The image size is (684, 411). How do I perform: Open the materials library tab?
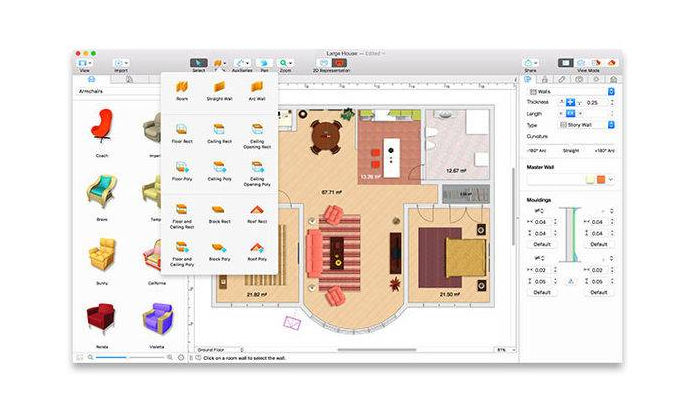click(x=129, y=79)
